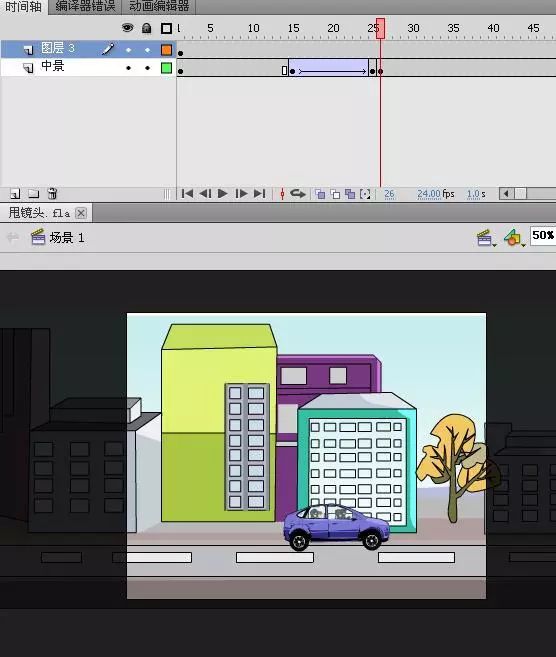Toggle visibility dot of 中景 layer
556x657 pixels.
[x=128, y=68]
